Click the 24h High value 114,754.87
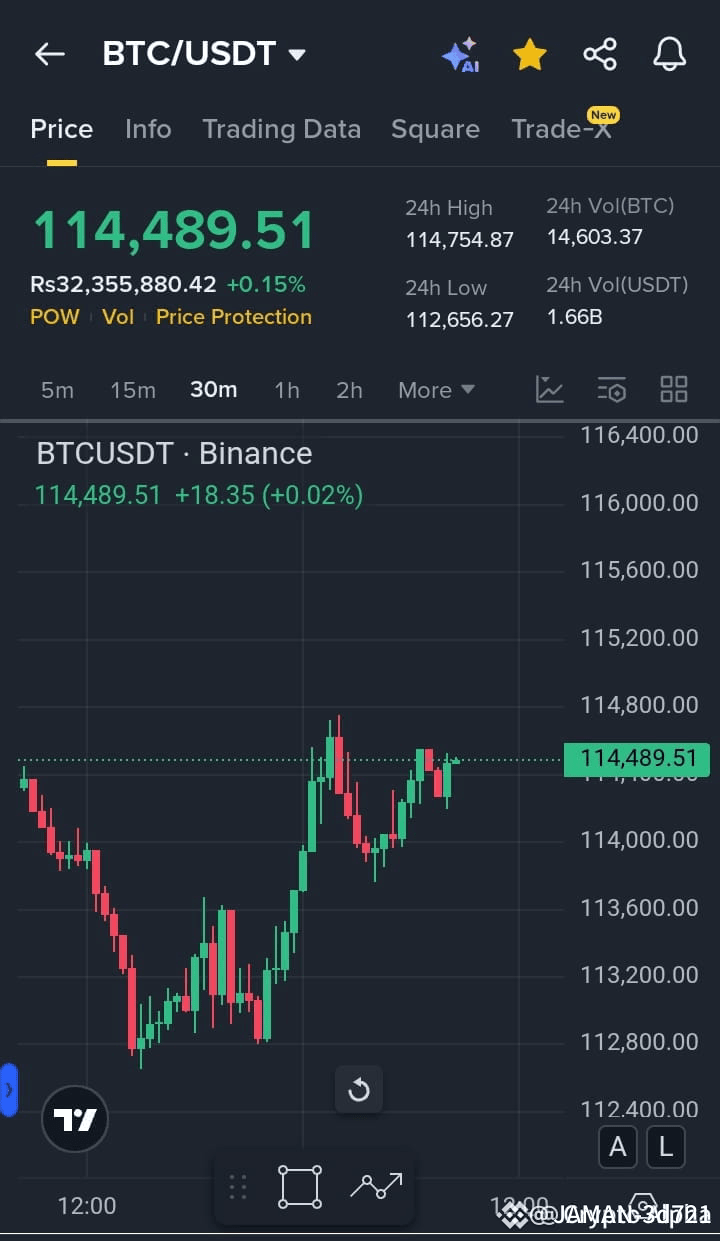Screen dimensions: 720x1241 (460, 240)
